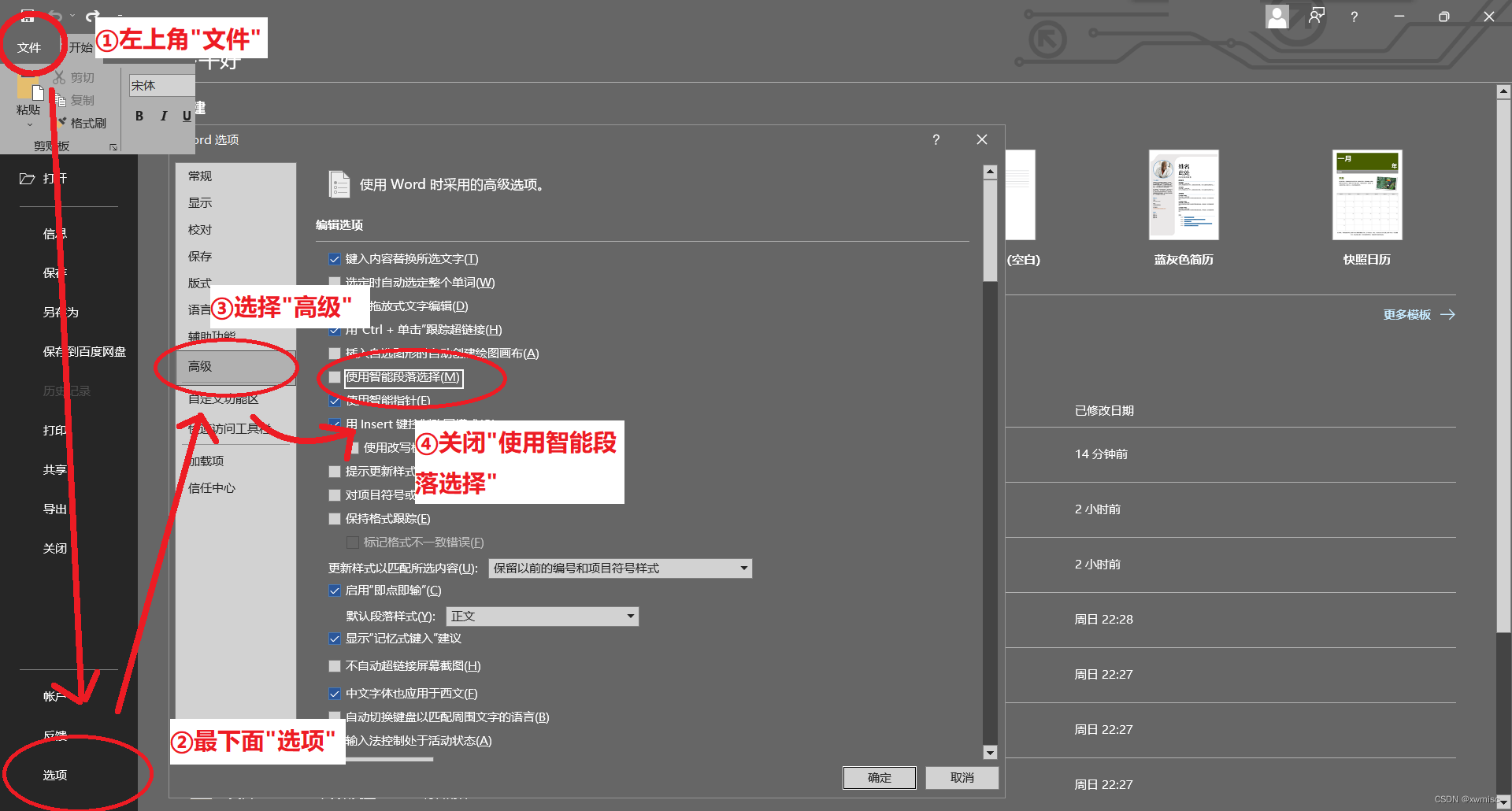
Task: Select file row modified 周日 22:28
Action: click(1231, 620)
